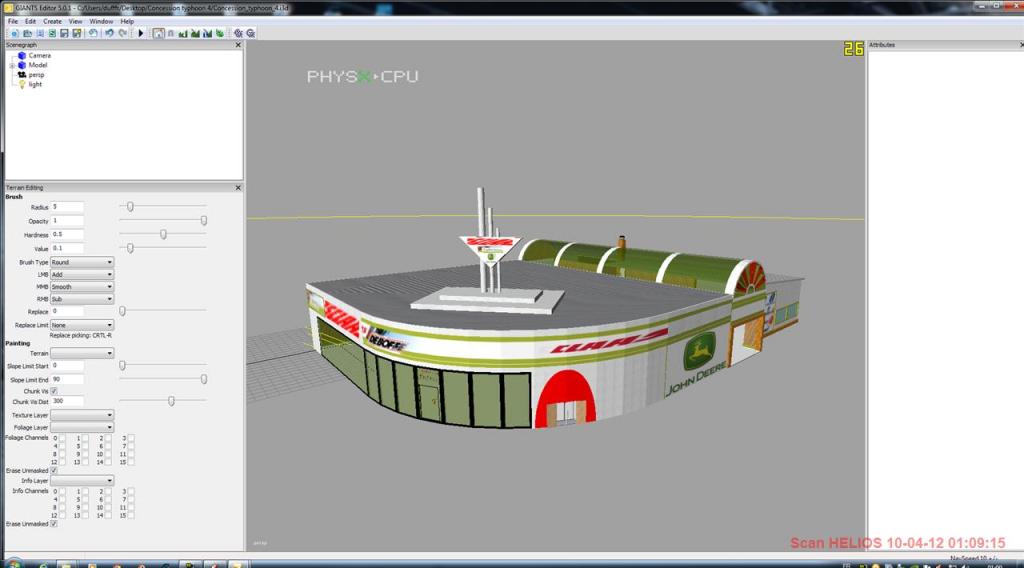The height and width of the screenshot is (568, 1024).
Task: Enable Foliage Channels checkbox 15
Action: [x=131, y=462]
